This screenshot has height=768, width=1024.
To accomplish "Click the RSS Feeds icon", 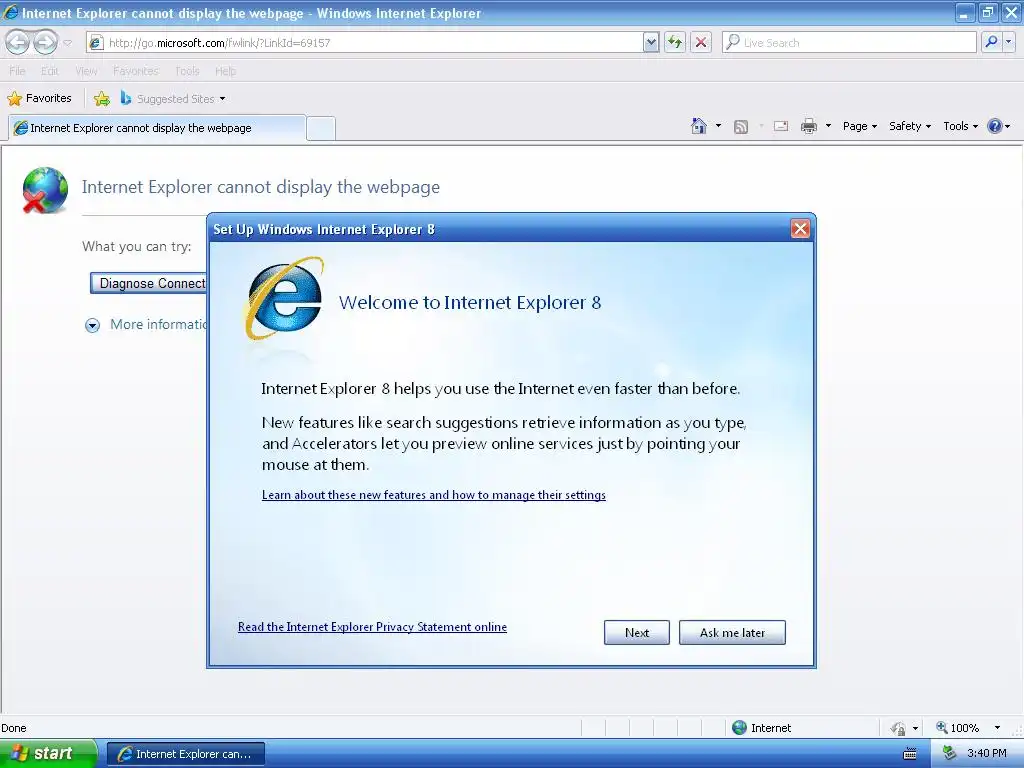I will pyautogui.click(x=741, y=127).
